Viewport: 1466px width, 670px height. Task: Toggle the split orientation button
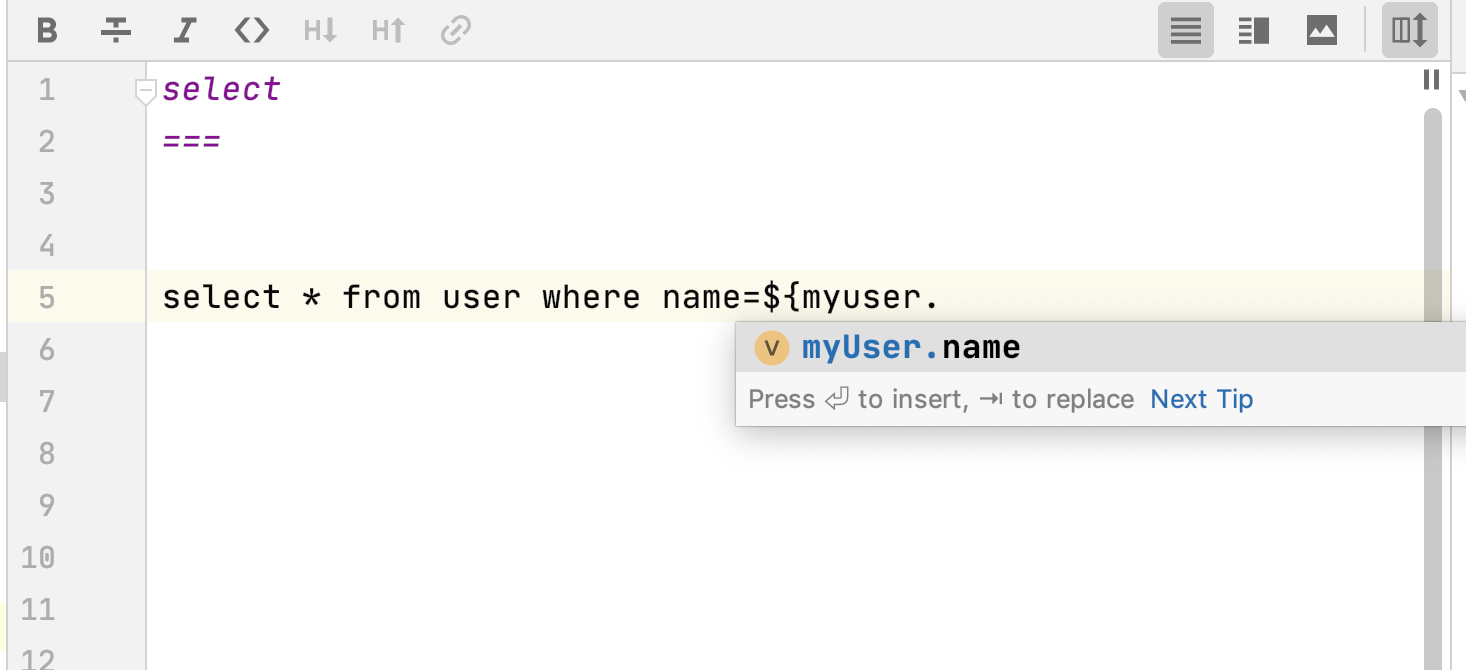(1409, 31)
